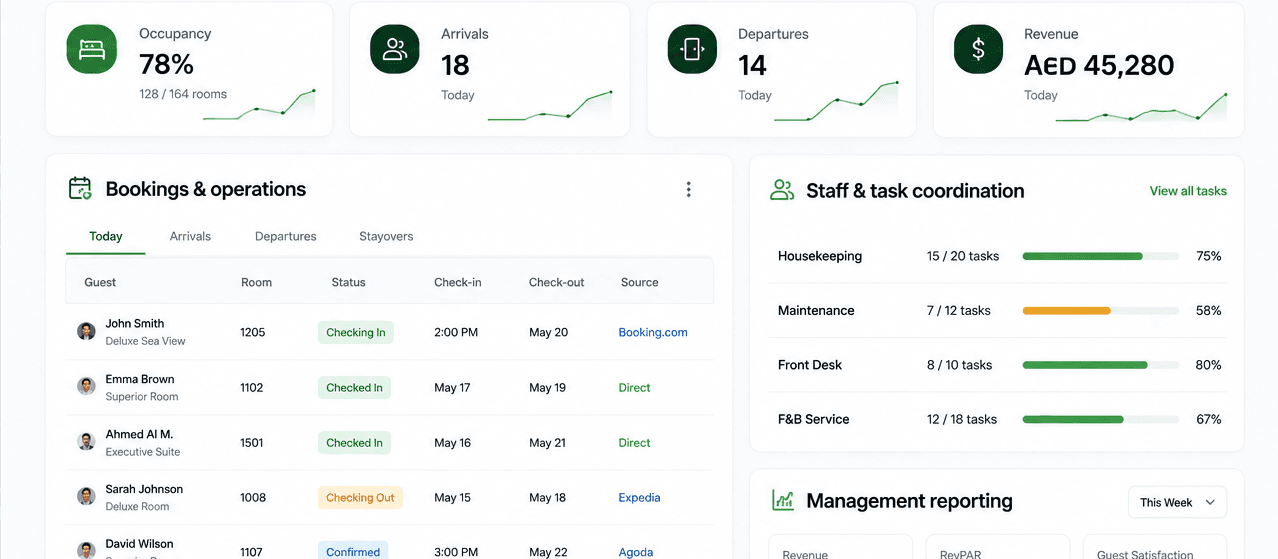Click the Check-out column header

pyautogui.click(x=557, y=282)
